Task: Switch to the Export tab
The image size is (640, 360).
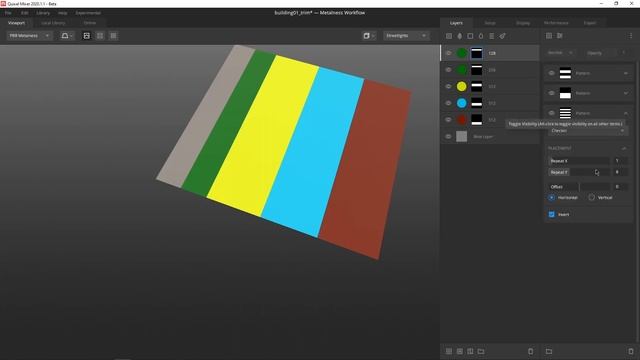Action: click(590, 23)
